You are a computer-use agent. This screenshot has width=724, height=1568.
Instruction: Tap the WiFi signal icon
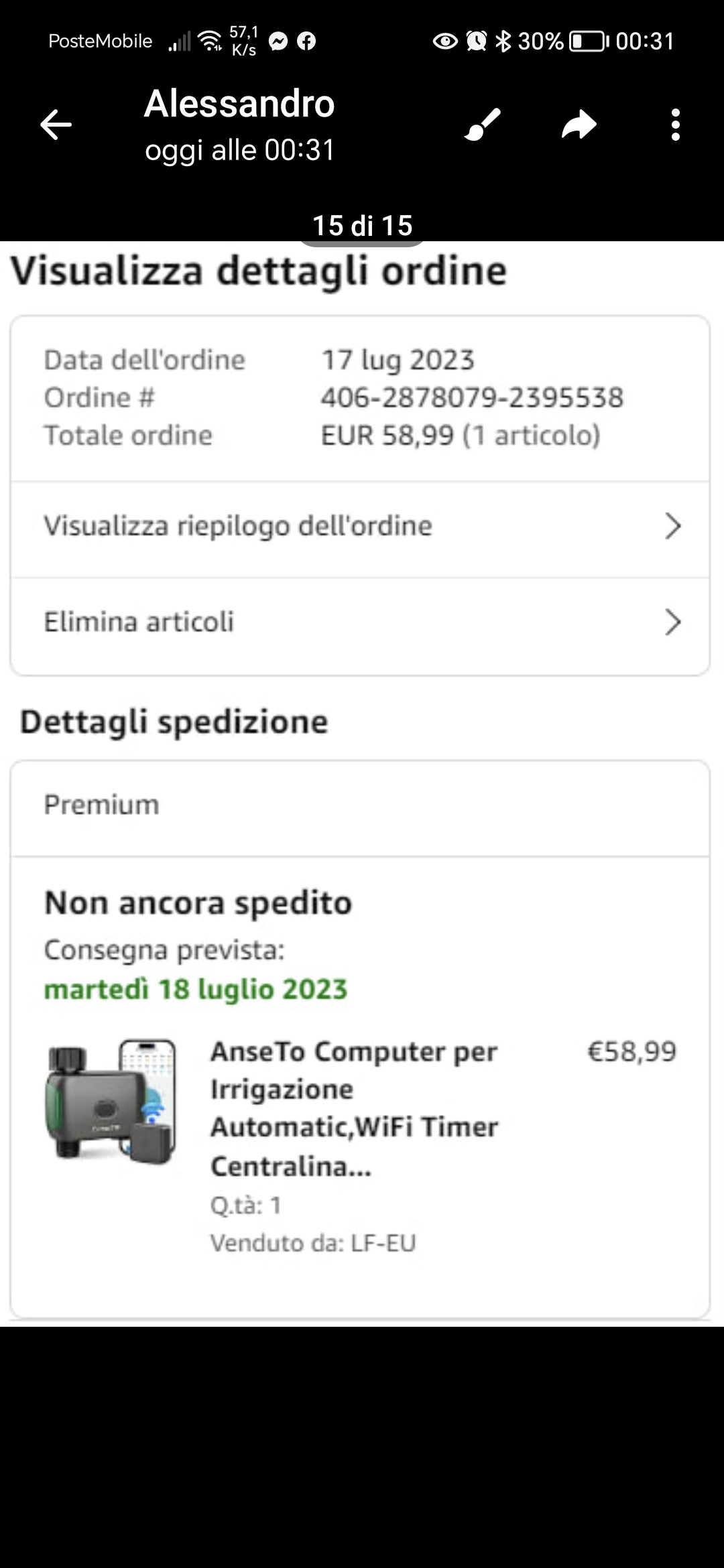210,42
